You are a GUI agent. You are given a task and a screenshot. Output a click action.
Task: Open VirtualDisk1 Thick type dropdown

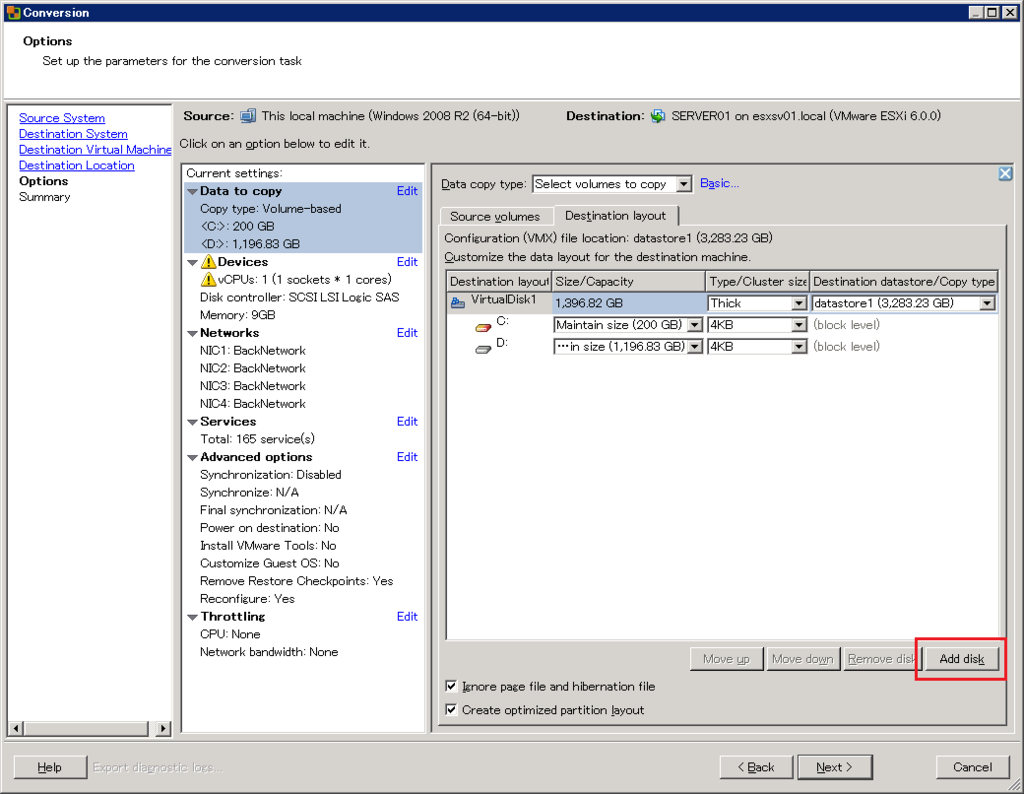(799, 303)
